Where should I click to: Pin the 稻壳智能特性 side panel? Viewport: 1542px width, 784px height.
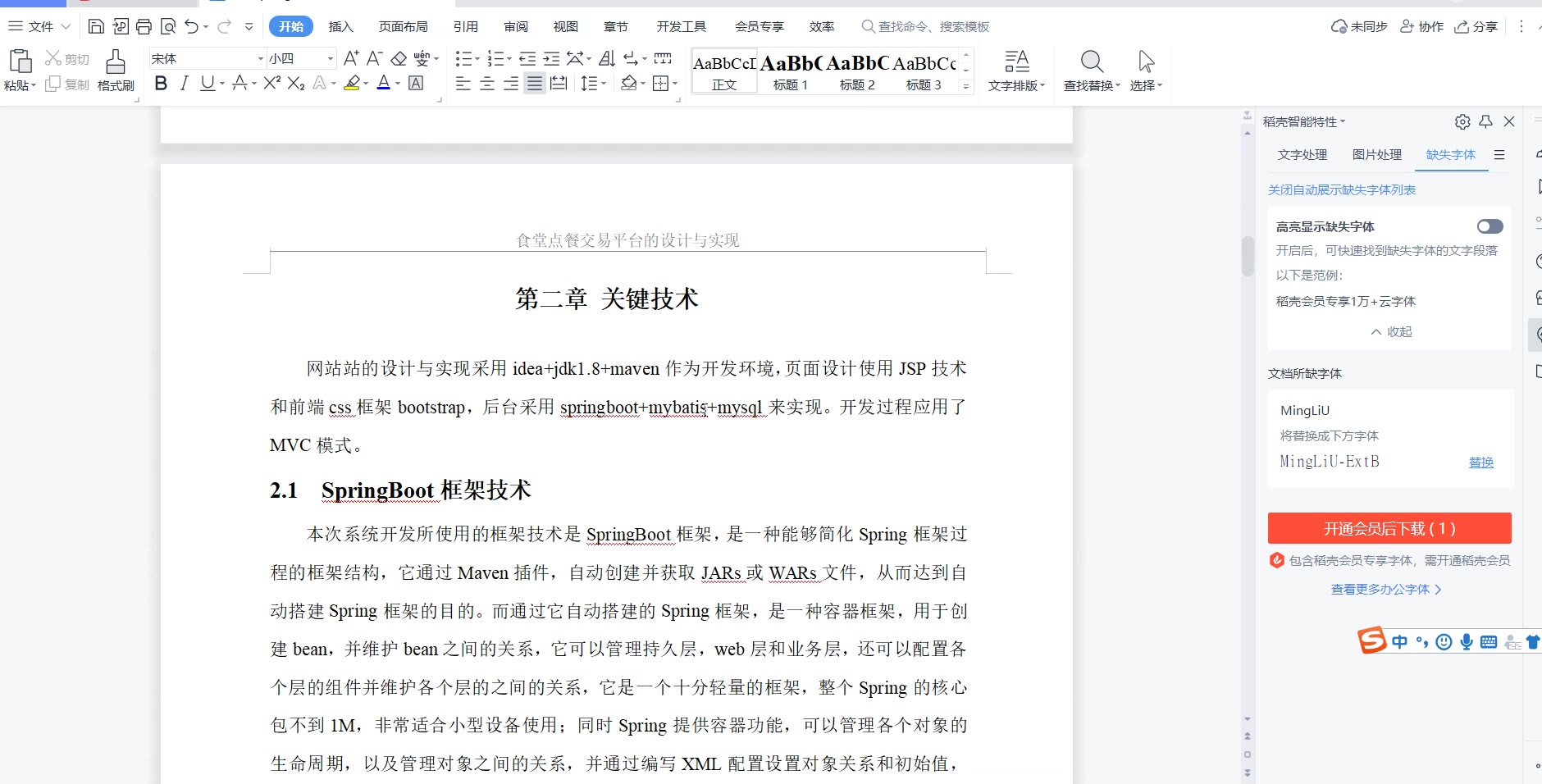1486,121
